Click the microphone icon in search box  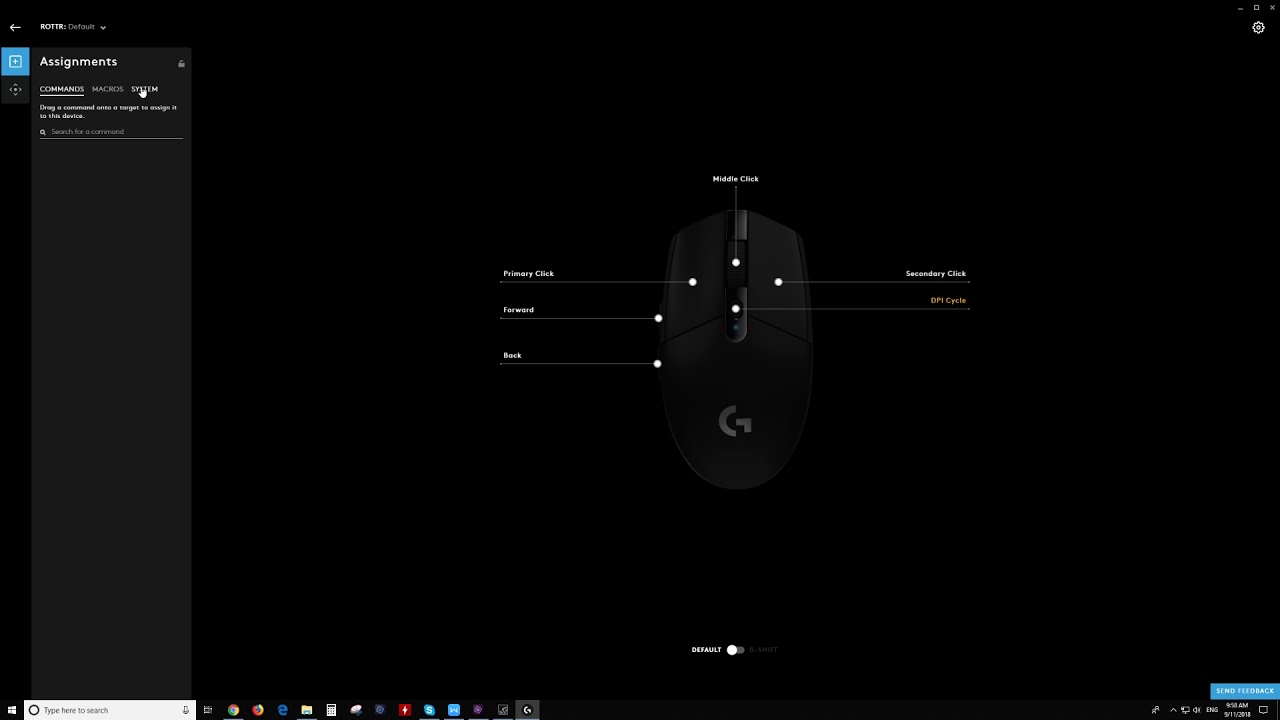(x=185, y=710)
